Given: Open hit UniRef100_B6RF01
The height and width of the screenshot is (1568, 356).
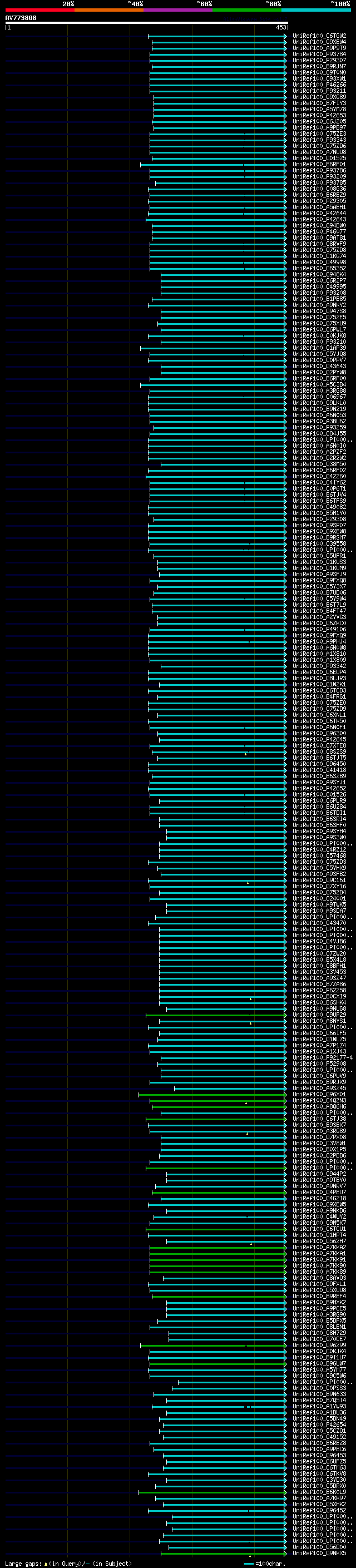Looking at the screenshot, I should (319, 164).
